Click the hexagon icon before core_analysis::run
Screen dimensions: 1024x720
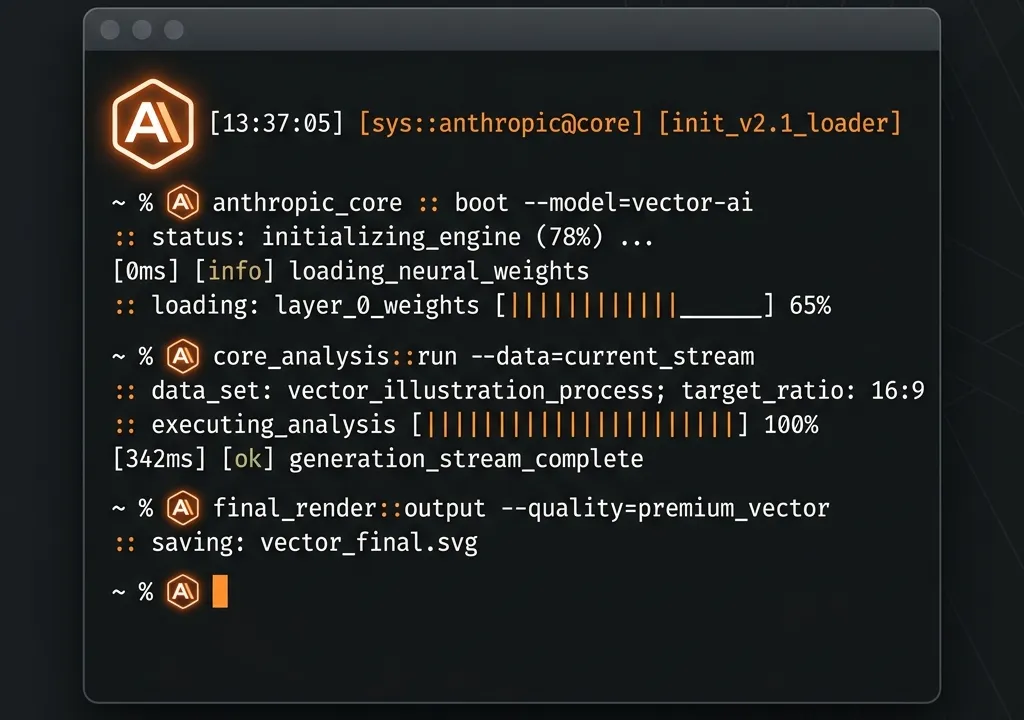pyautogui.click(x=183, y=356)
